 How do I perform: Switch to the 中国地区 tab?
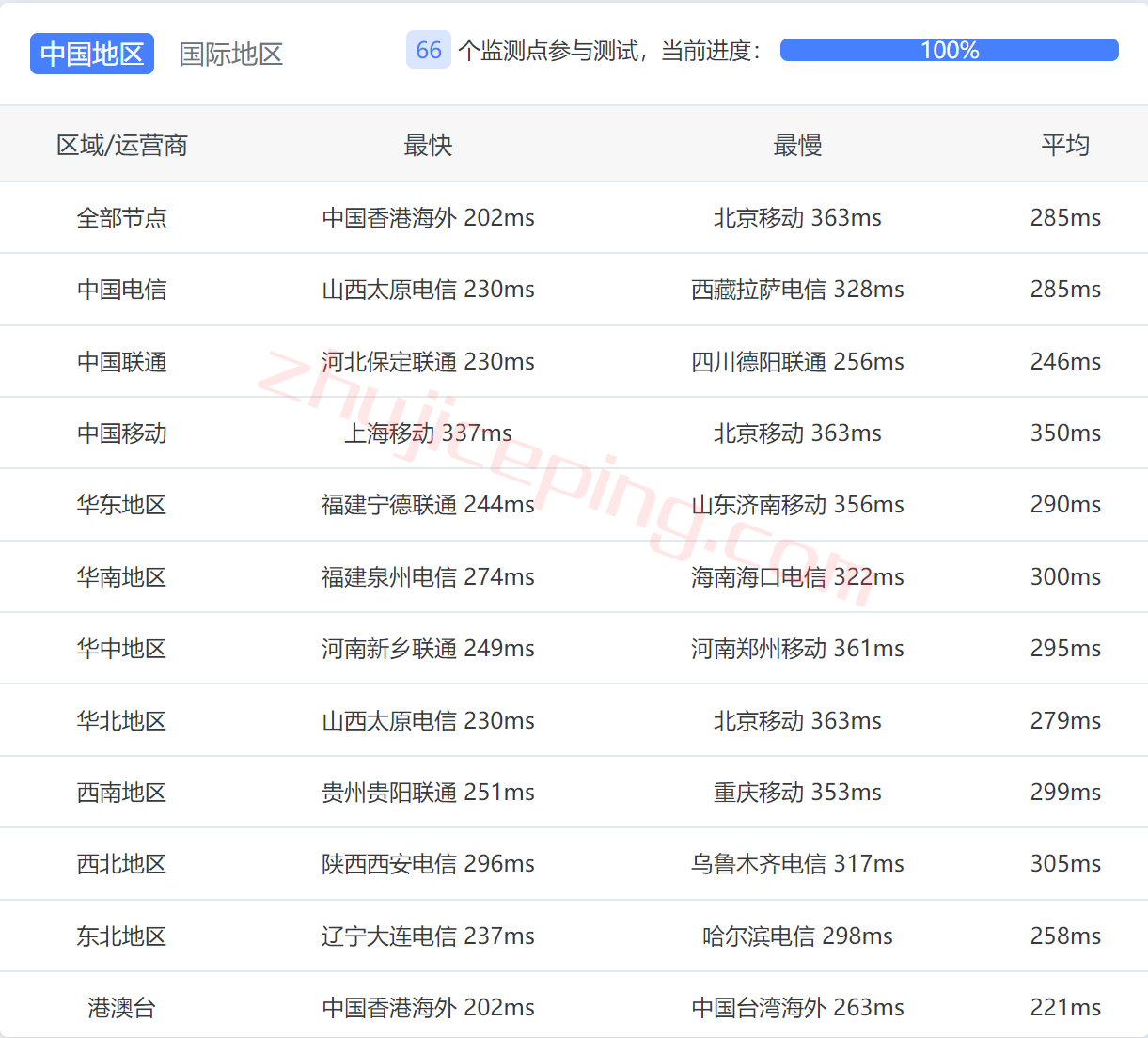click(x=92, y=54)
